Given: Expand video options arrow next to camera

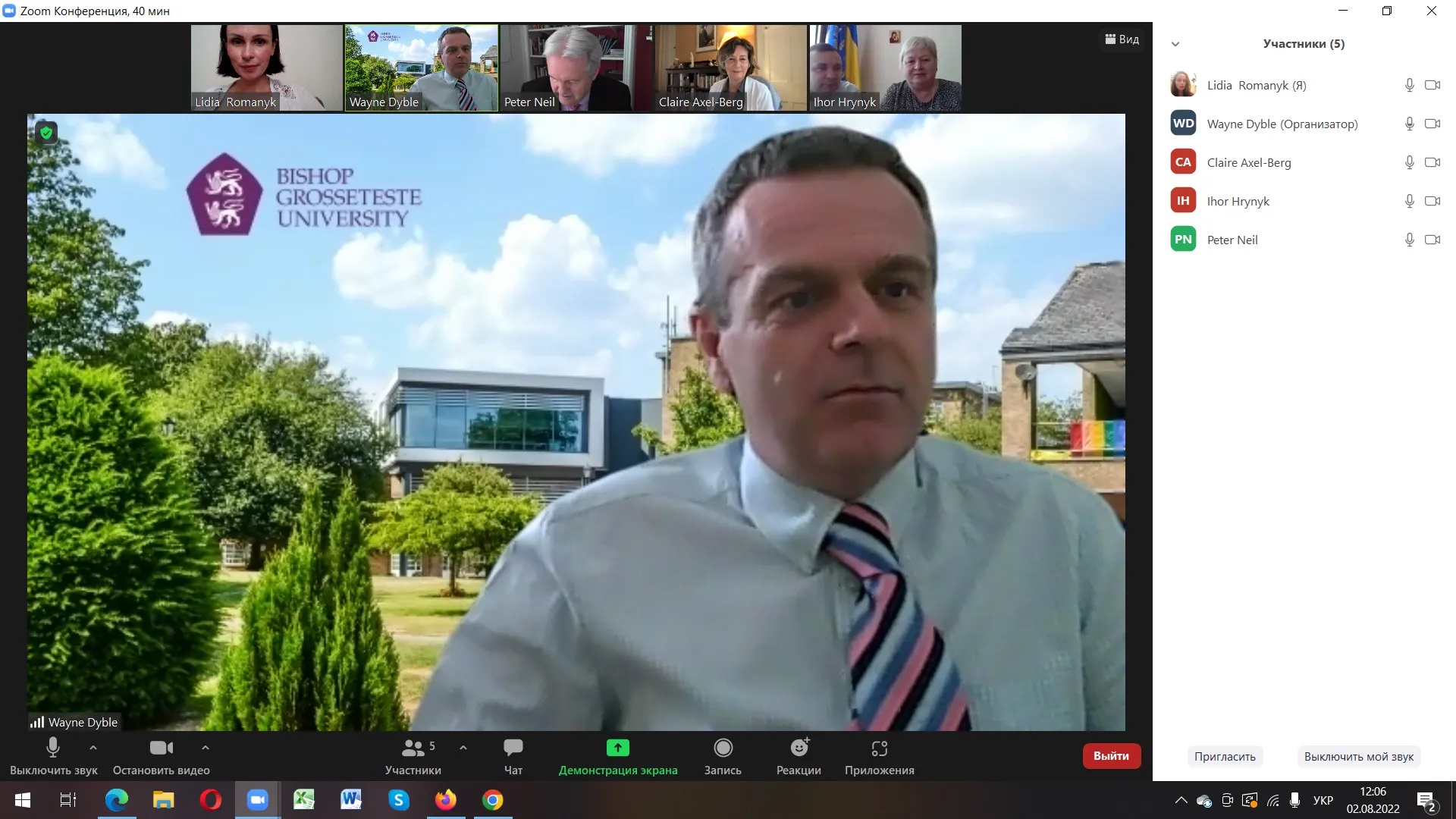Looking at the screenshot, I should (205, 748).
